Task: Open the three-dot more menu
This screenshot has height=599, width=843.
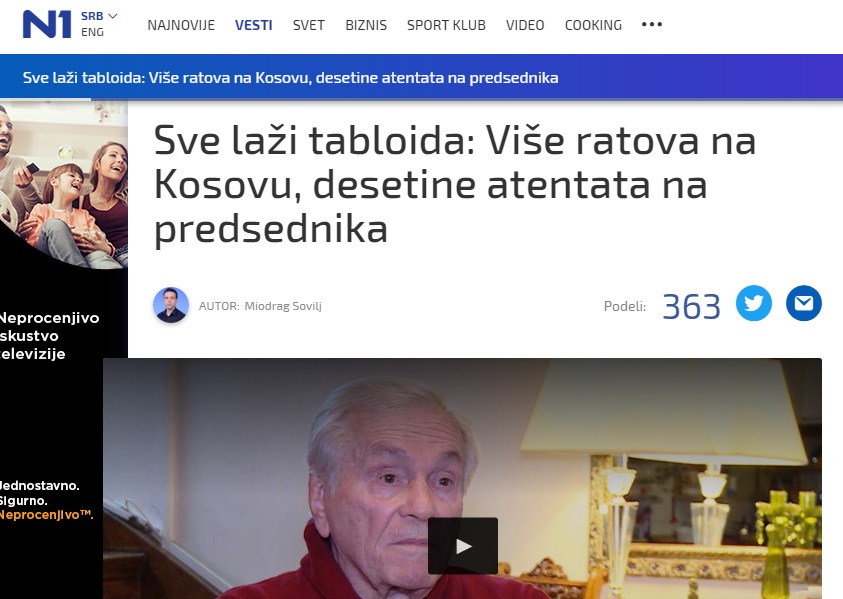Action: pos(652,25)
